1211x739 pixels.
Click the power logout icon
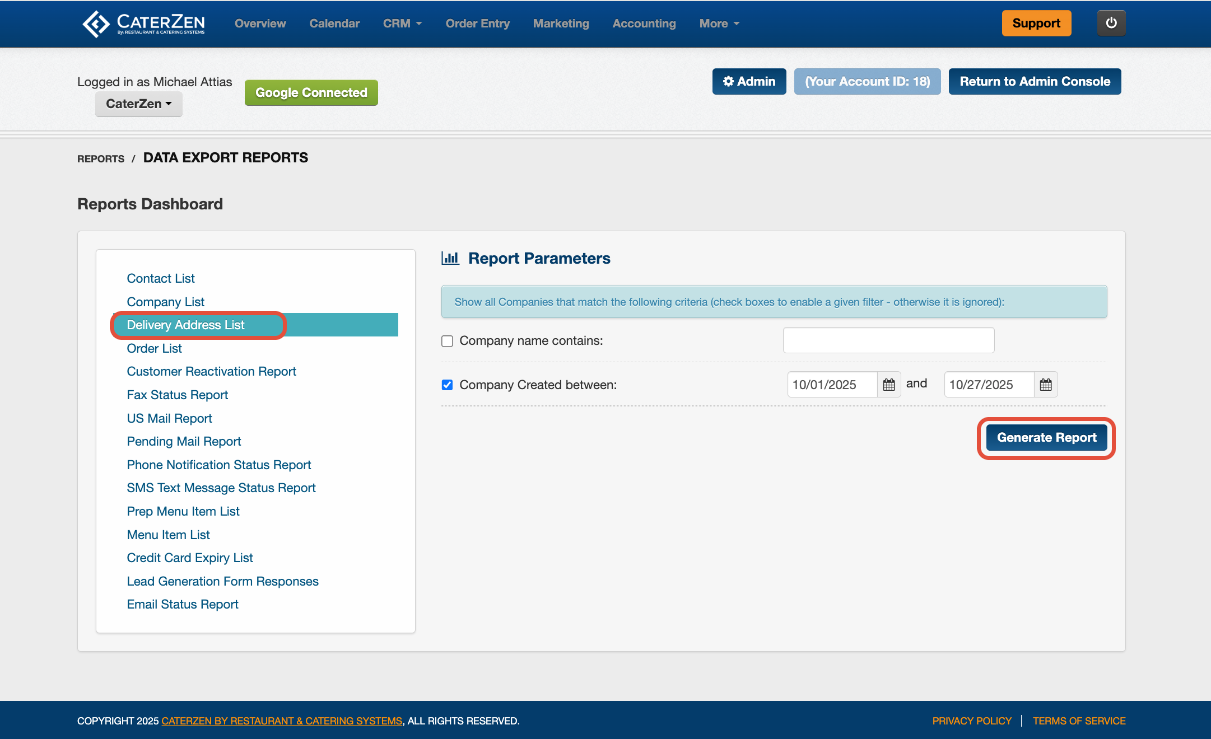pos(1111,23)
